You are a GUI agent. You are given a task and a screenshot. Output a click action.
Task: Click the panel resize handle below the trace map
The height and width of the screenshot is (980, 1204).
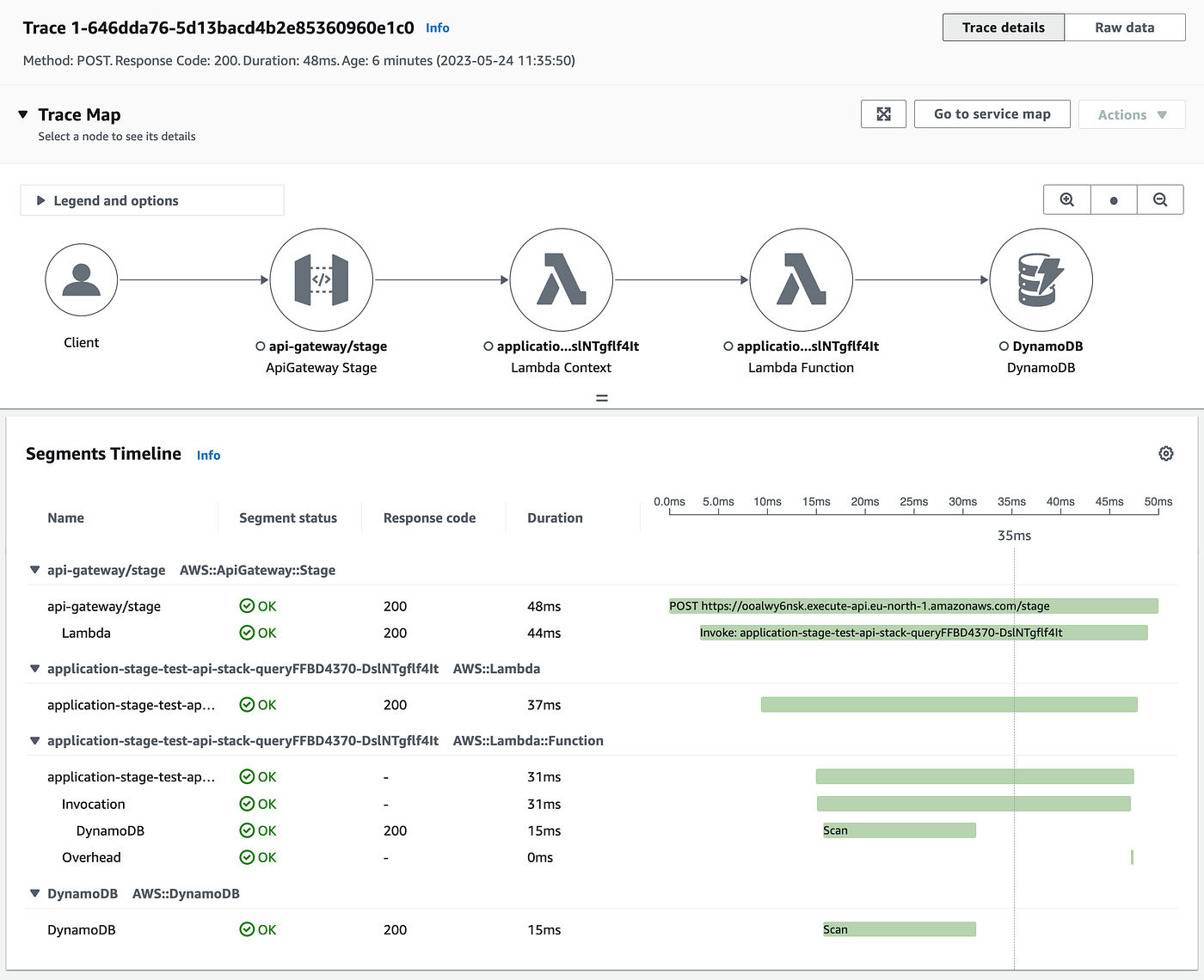pyautogui.click(x=602, y=398)
